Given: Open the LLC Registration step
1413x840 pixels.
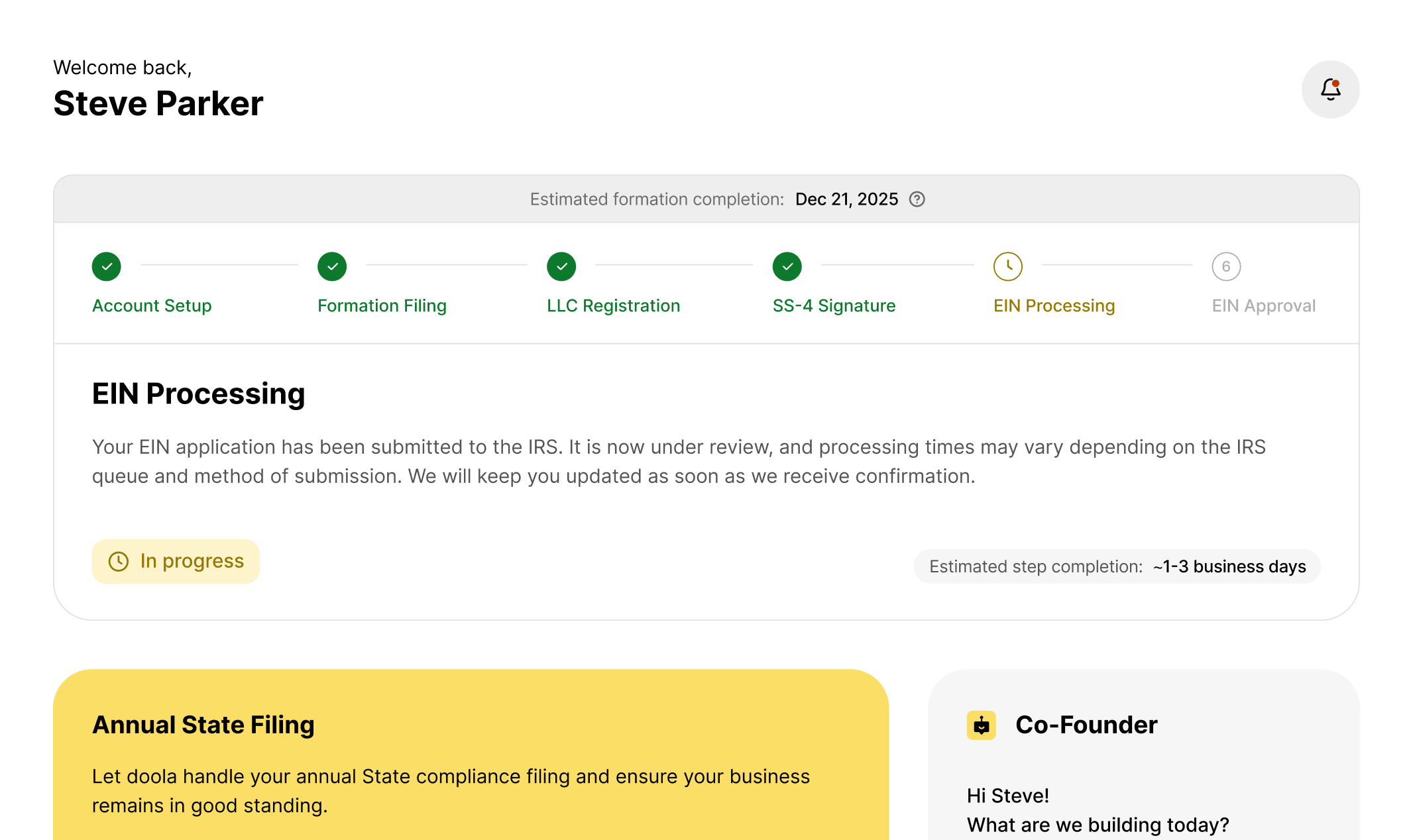Looking at the screenshot, I should (x=613, y=305).
